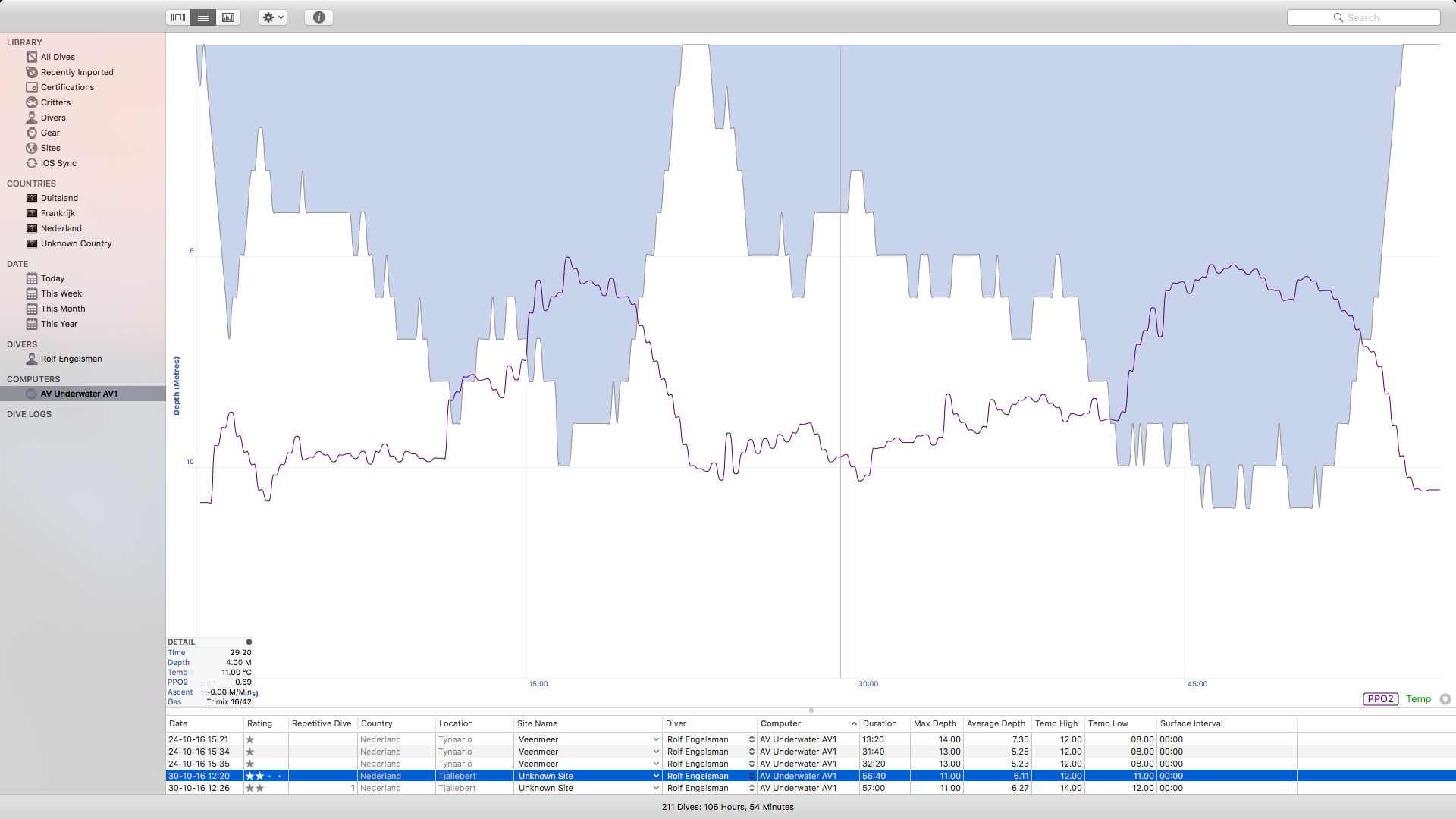
Task: Open Certifications in the library
Action: tap(67, 87)
